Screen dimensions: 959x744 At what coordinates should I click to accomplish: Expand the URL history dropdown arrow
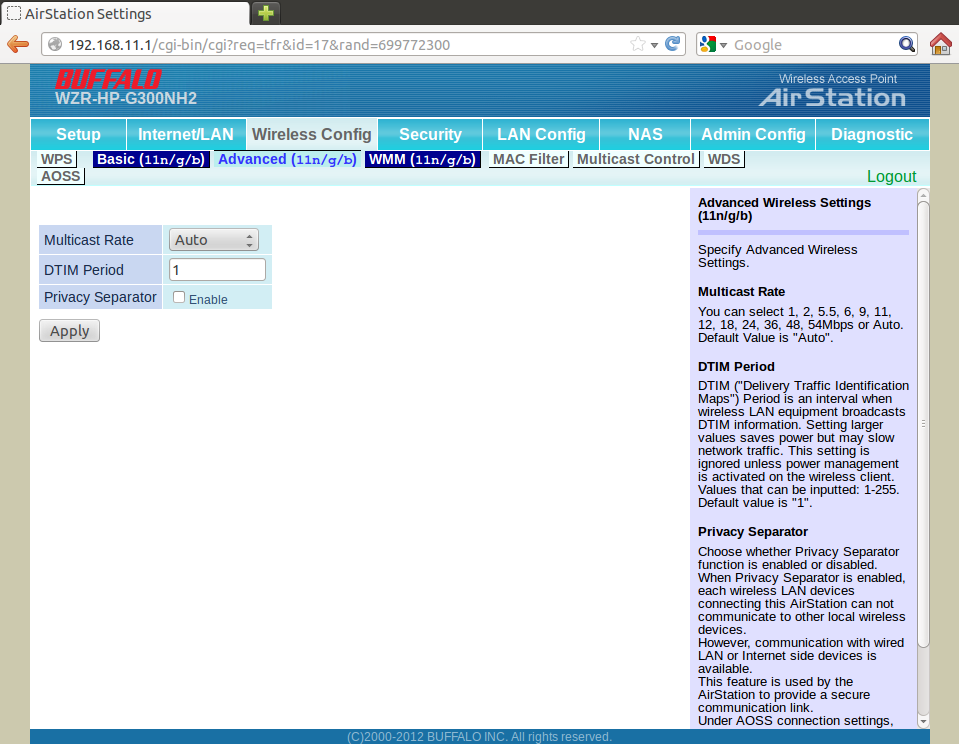pos(654,45)
